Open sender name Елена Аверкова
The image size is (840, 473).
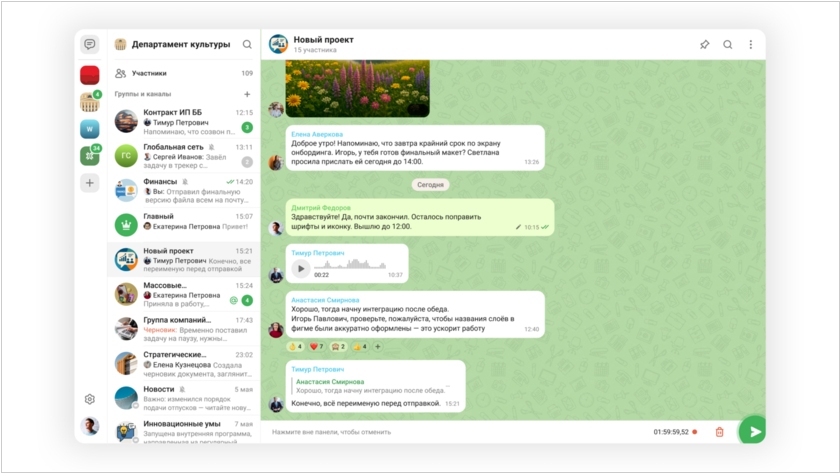[317, 134]
